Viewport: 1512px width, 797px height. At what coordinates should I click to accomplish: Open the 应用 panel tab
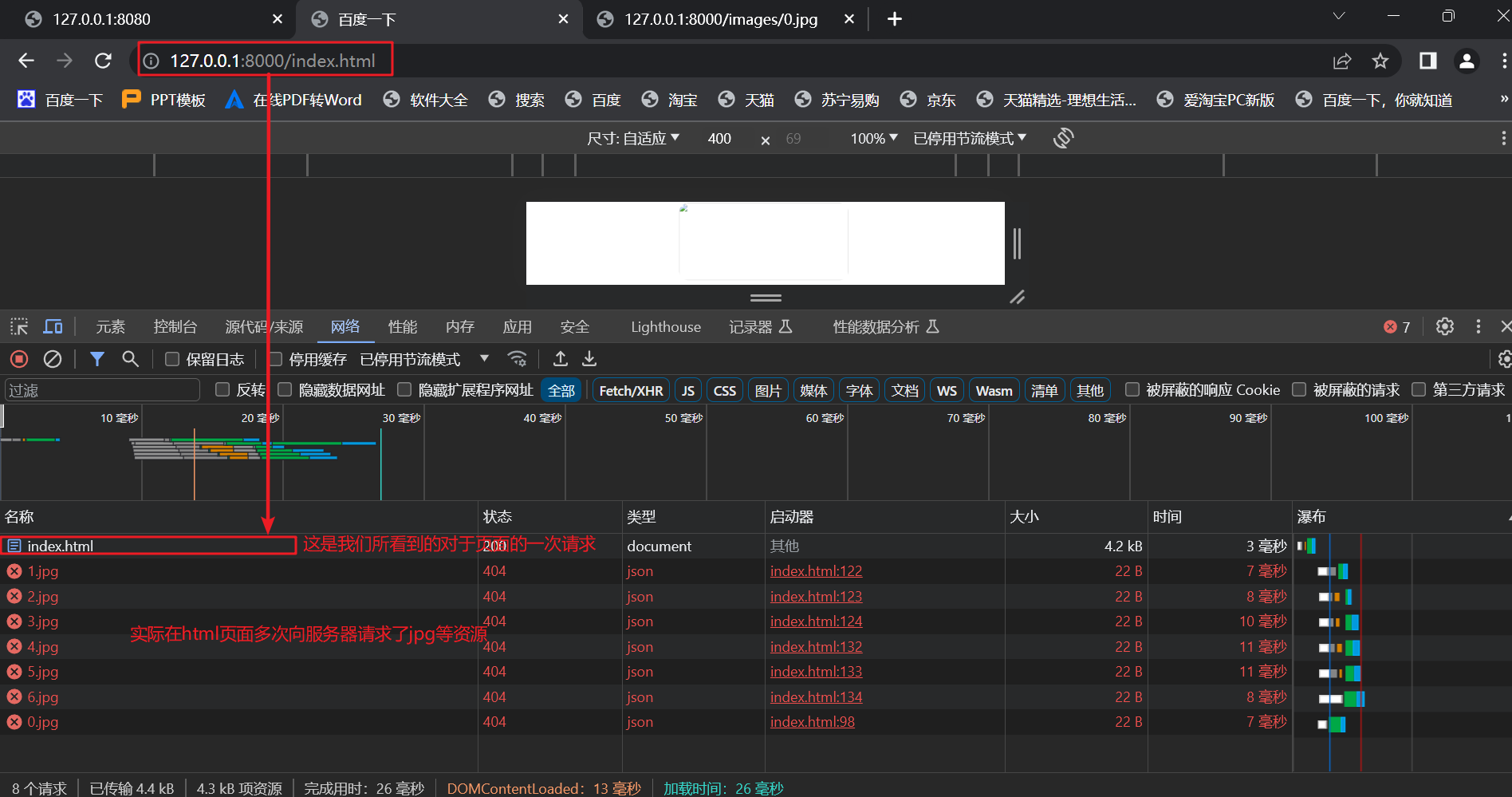518,327
